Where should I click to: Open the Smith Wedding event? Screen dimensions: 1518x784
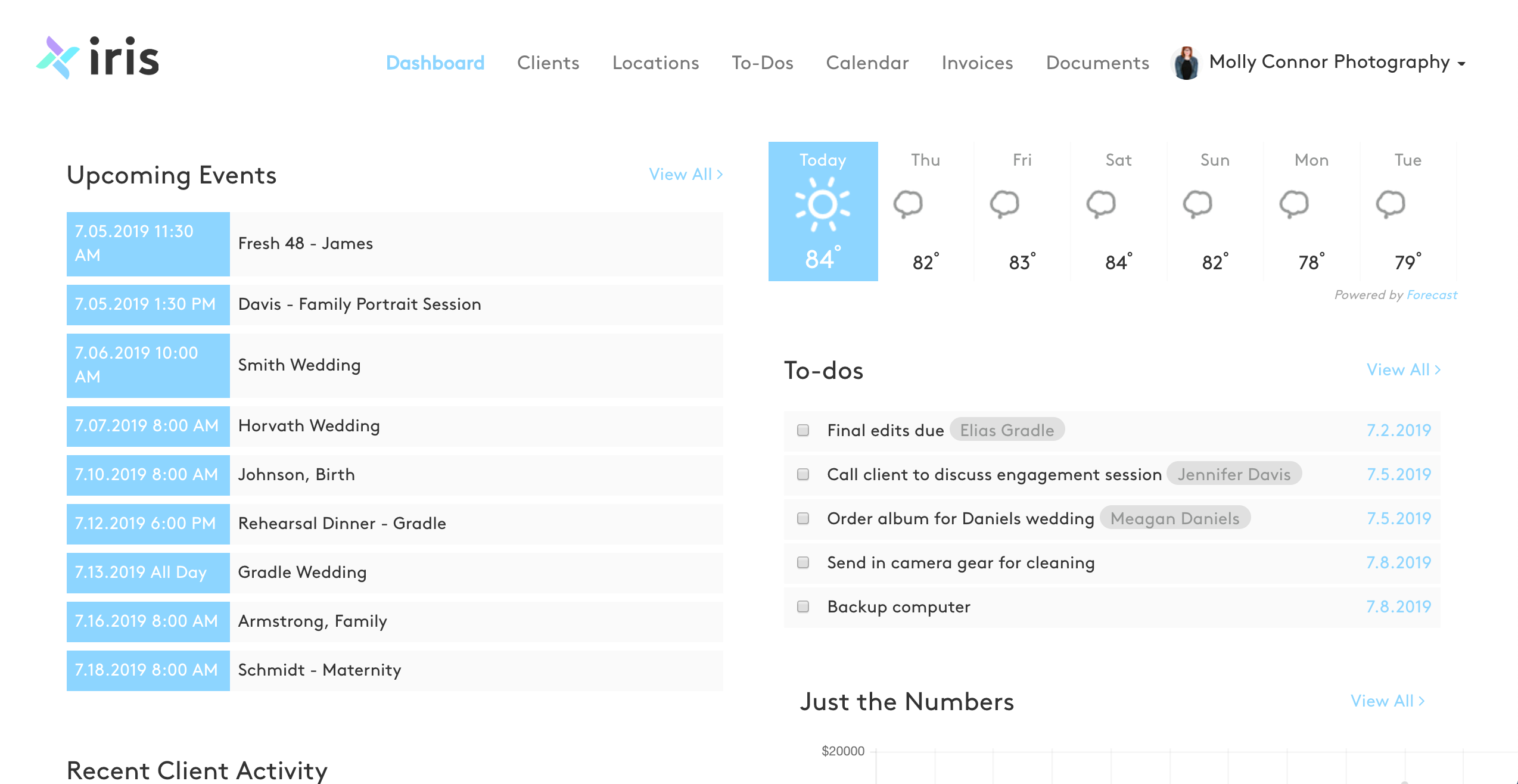tap(299, 365)
